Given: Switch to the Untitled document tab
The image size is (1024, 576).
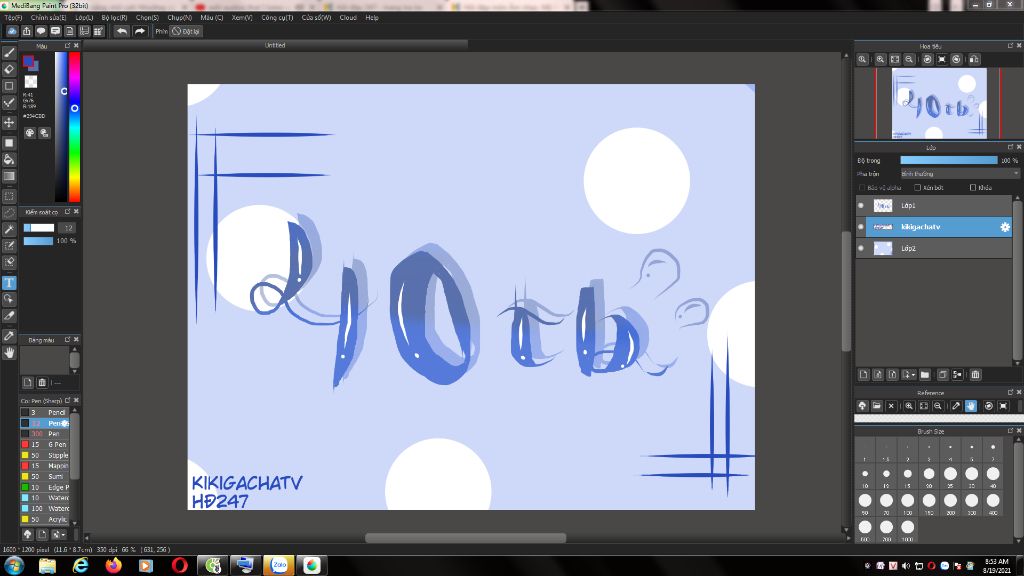Looking at the screenshot, I should tap(275, 45).
